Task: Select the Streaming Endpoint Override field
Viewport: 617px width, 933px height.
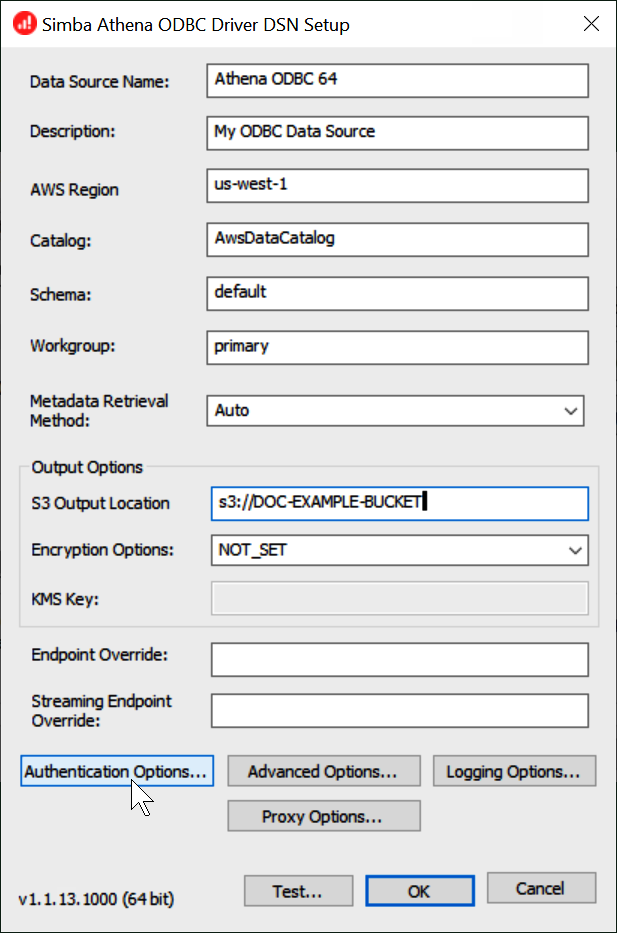Action: (398, 711)
